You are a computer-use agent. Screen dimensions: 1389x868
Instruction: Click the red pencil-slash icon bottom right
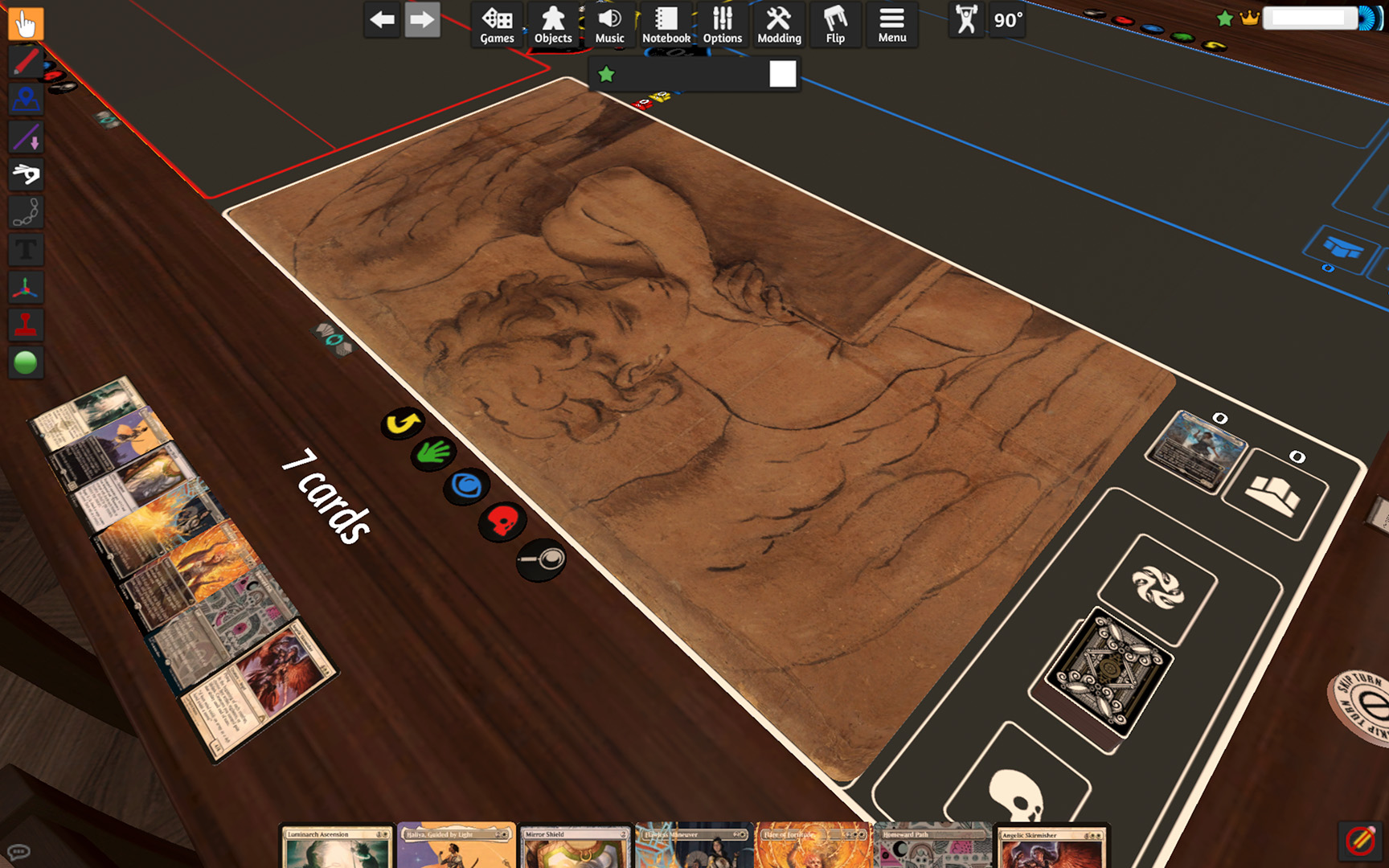pyautogui.click(x=1360, y=841)
